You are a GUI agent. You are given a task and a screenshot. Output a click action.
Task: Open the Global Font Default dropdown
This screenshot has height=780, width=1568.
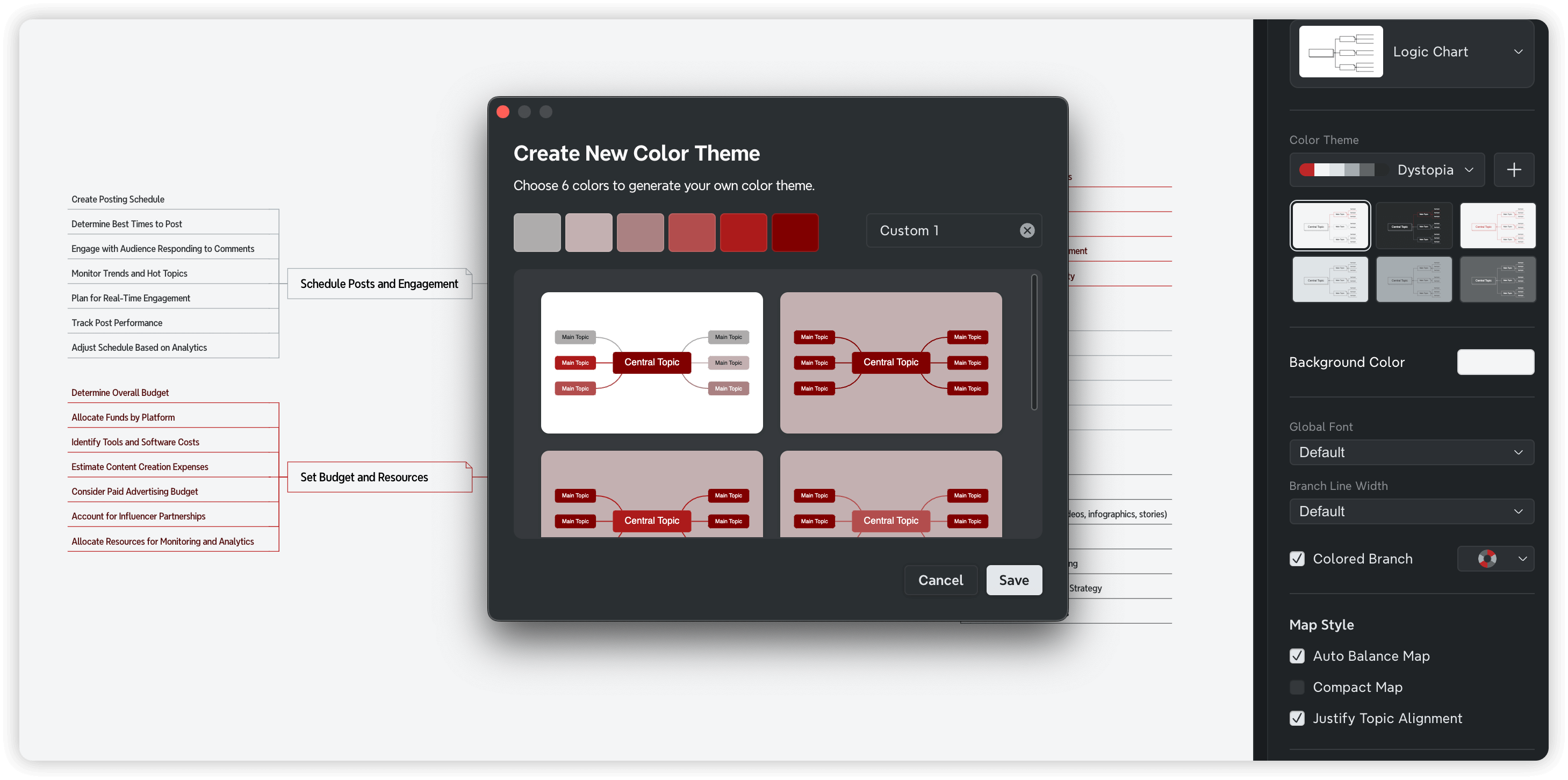coord(1411,452)
